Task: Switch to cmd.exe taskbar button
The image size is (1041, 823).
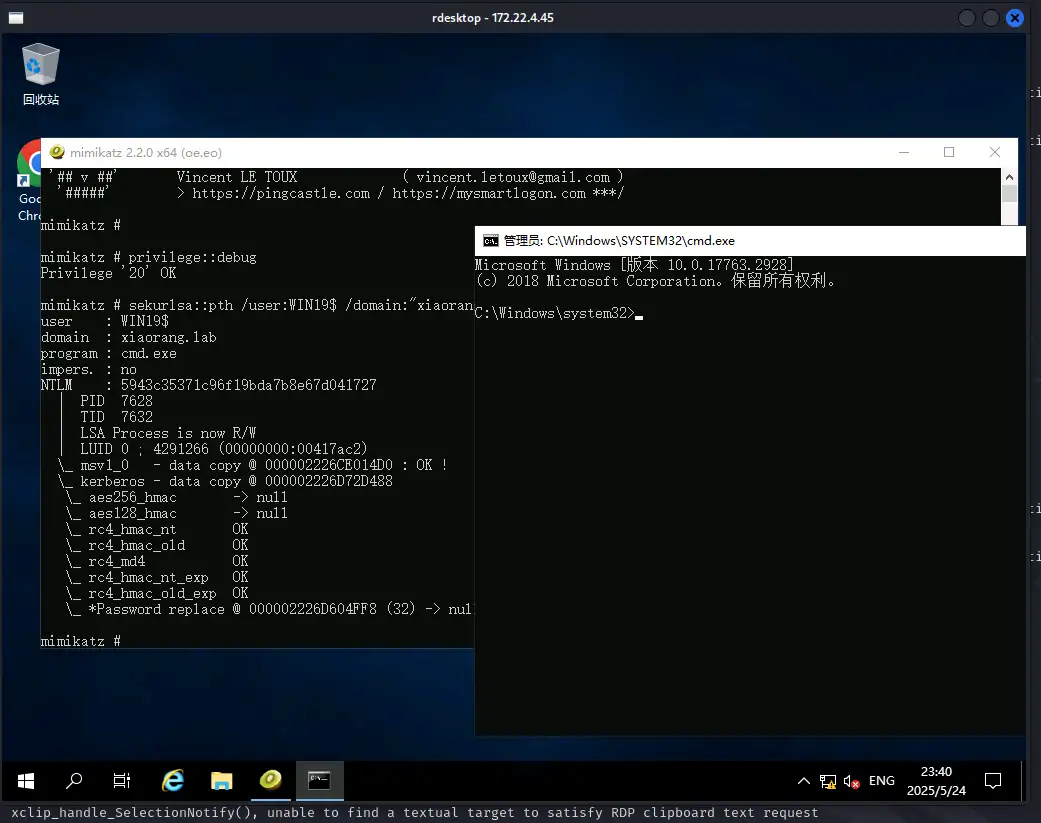Action: [319, 781]
